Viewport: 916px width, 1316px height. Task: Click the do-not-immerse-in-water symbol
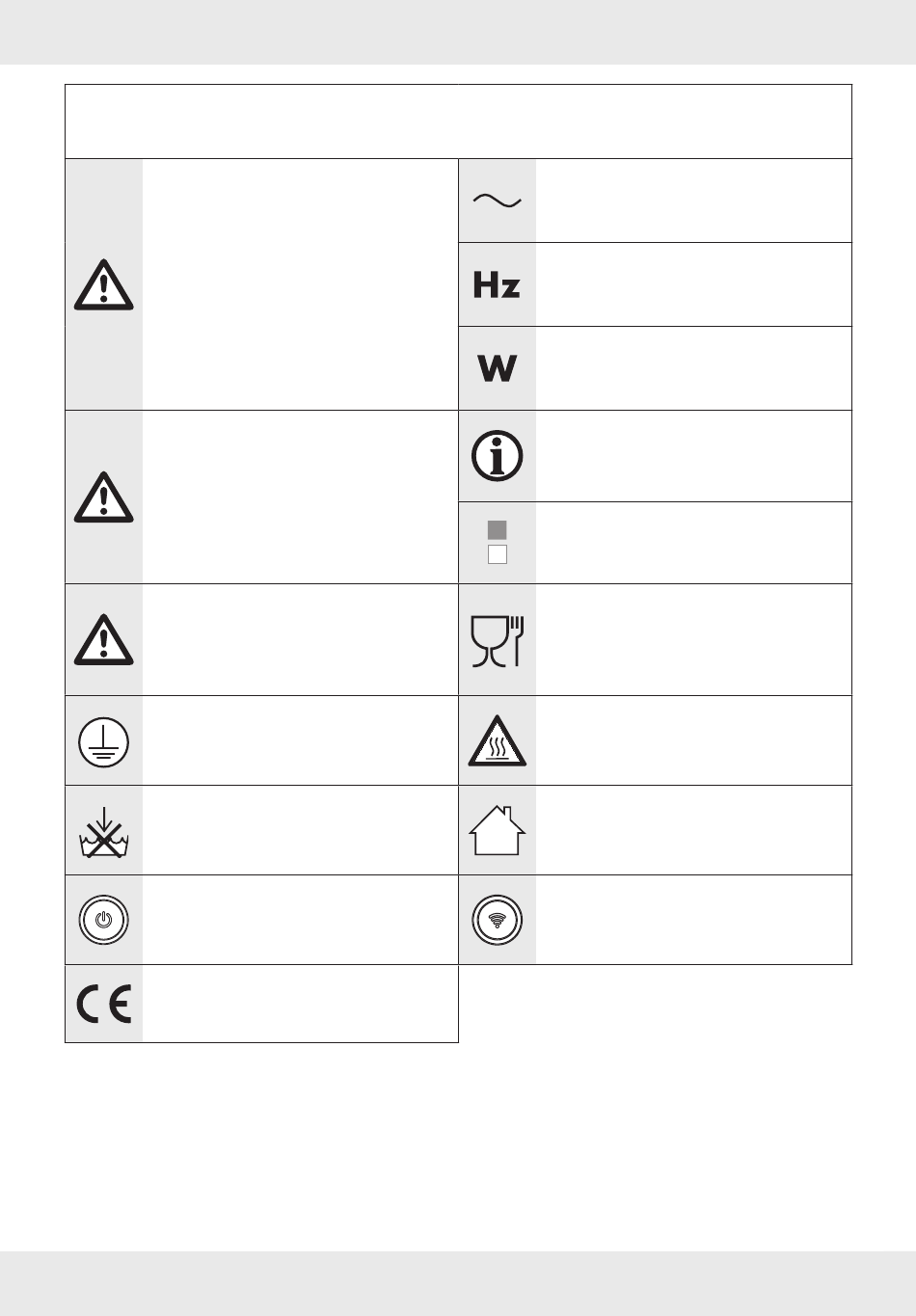[104, 832]
